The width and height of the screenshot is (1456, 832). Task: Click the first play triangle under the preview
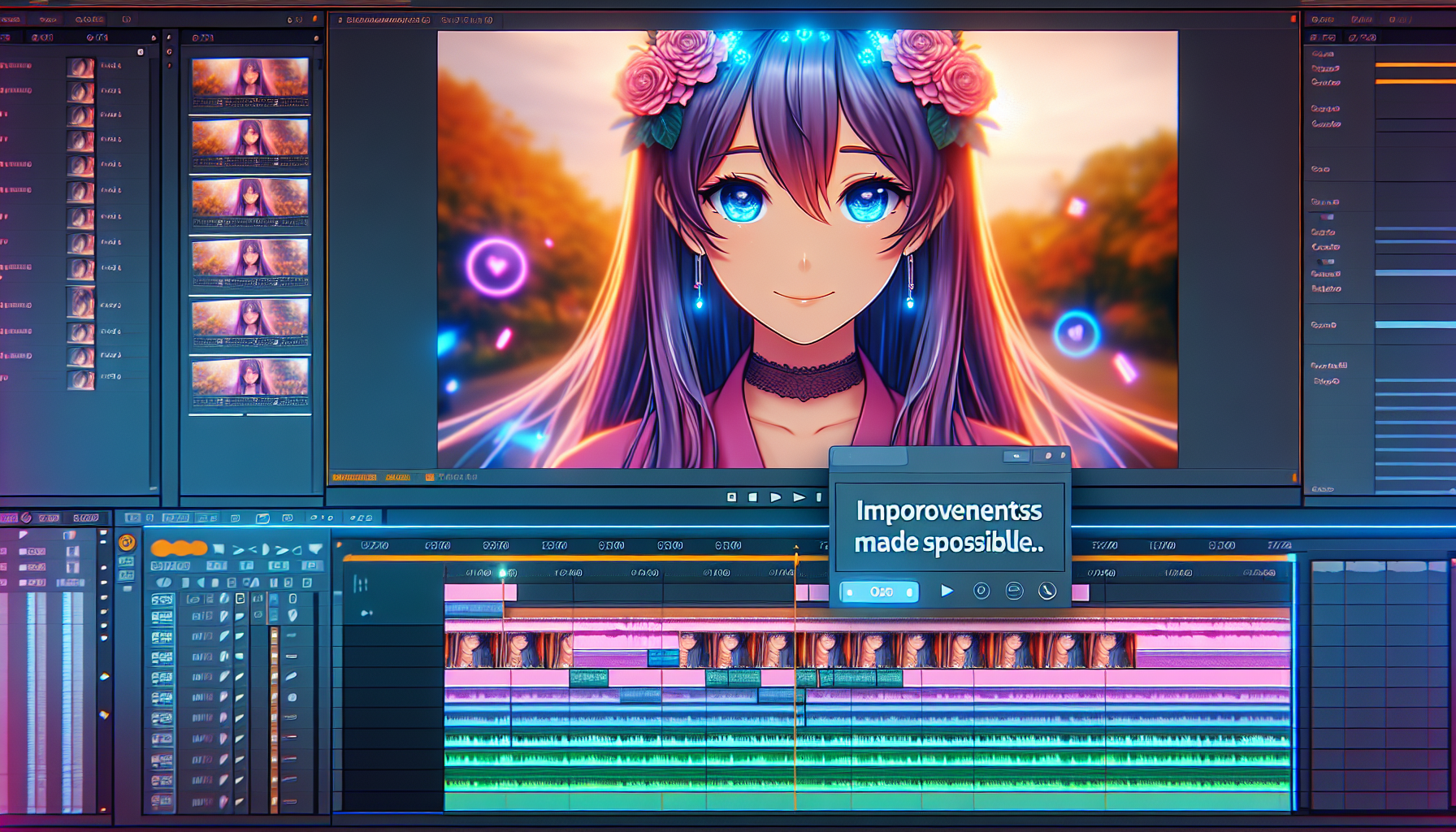click(775, 496)
